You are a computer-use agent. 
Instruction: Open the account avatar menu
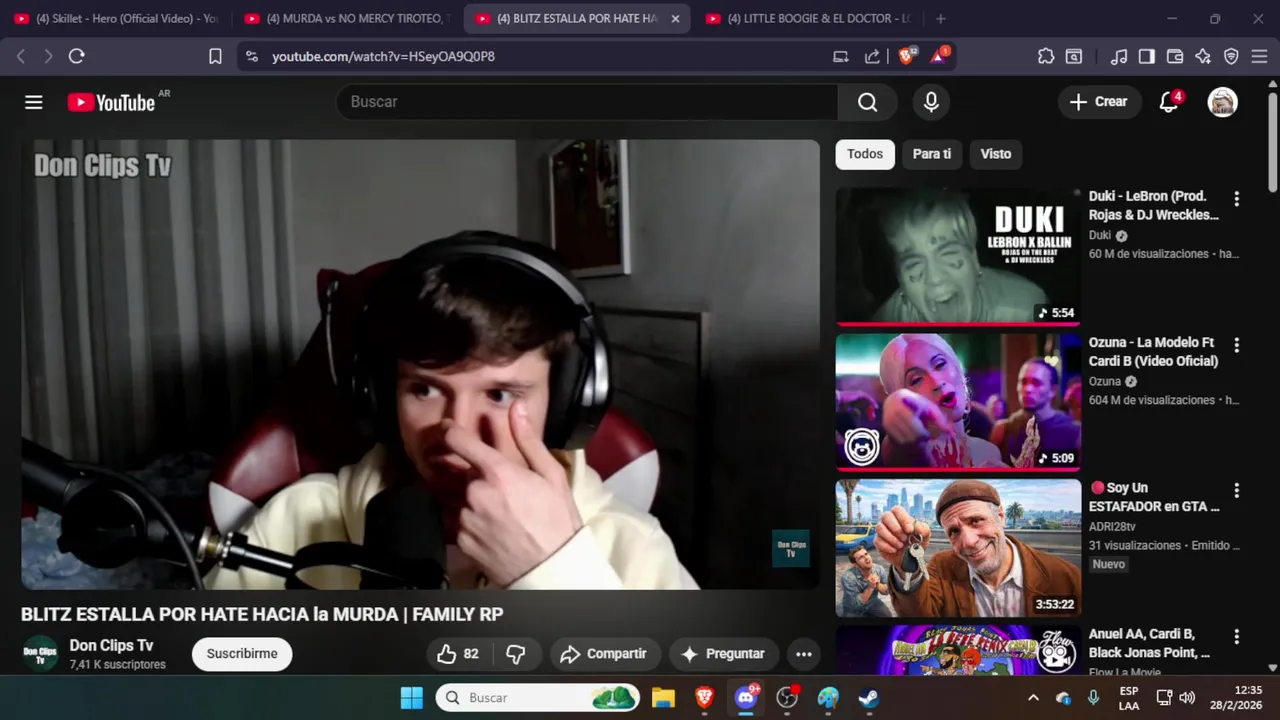tap(1222, 102)
